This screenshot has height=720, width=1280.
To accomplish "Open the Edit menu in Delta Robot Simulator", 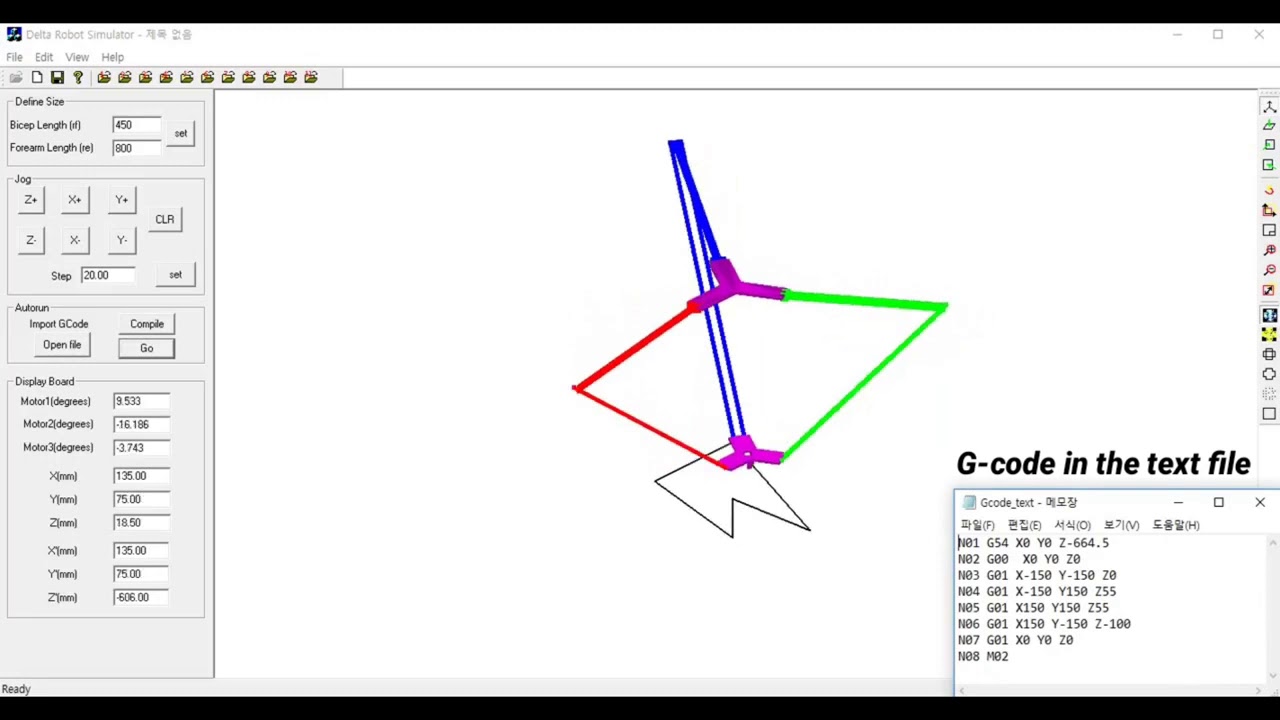I will 44,57.
